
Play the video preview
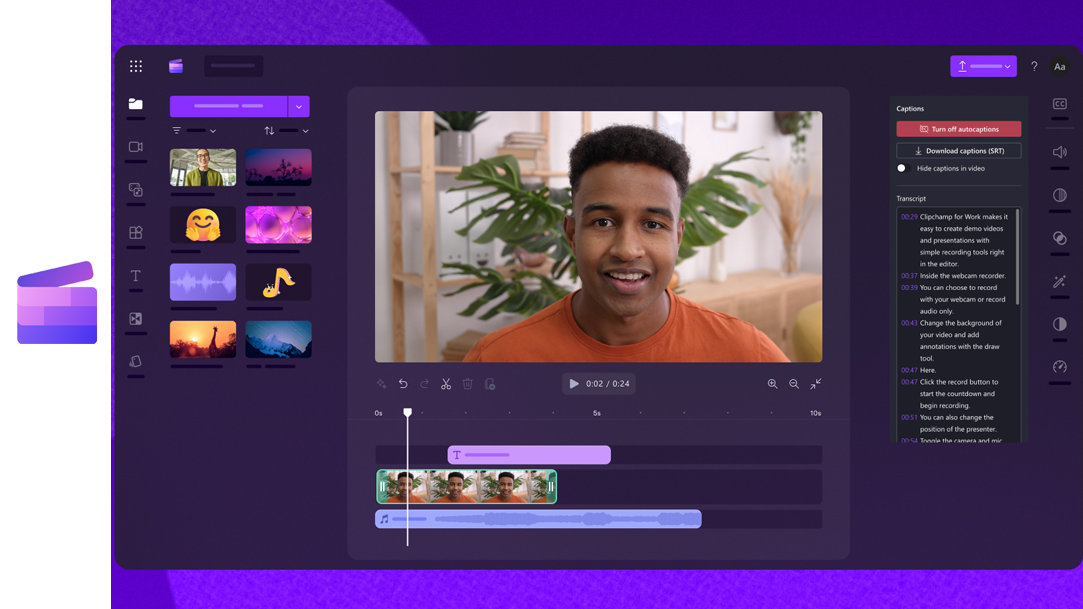point(574,383)
